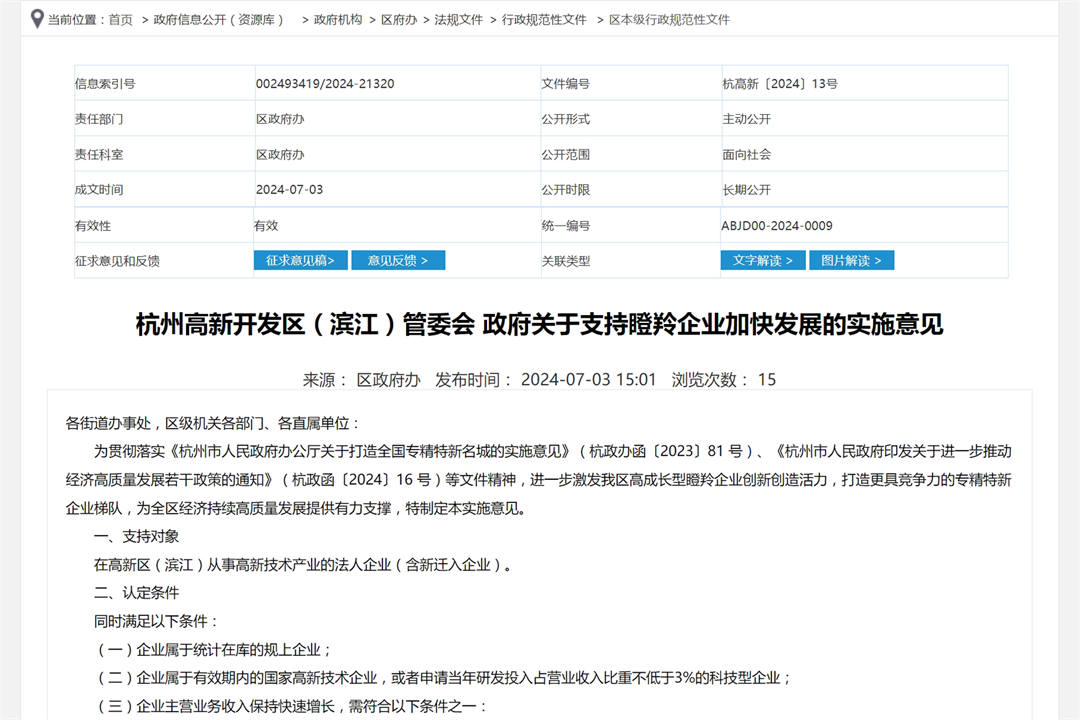Click 区本级行政规范性文件 breadcrumb item
Image resolution: width=1080 pixels, height=720 pixels.
point(669,20)
